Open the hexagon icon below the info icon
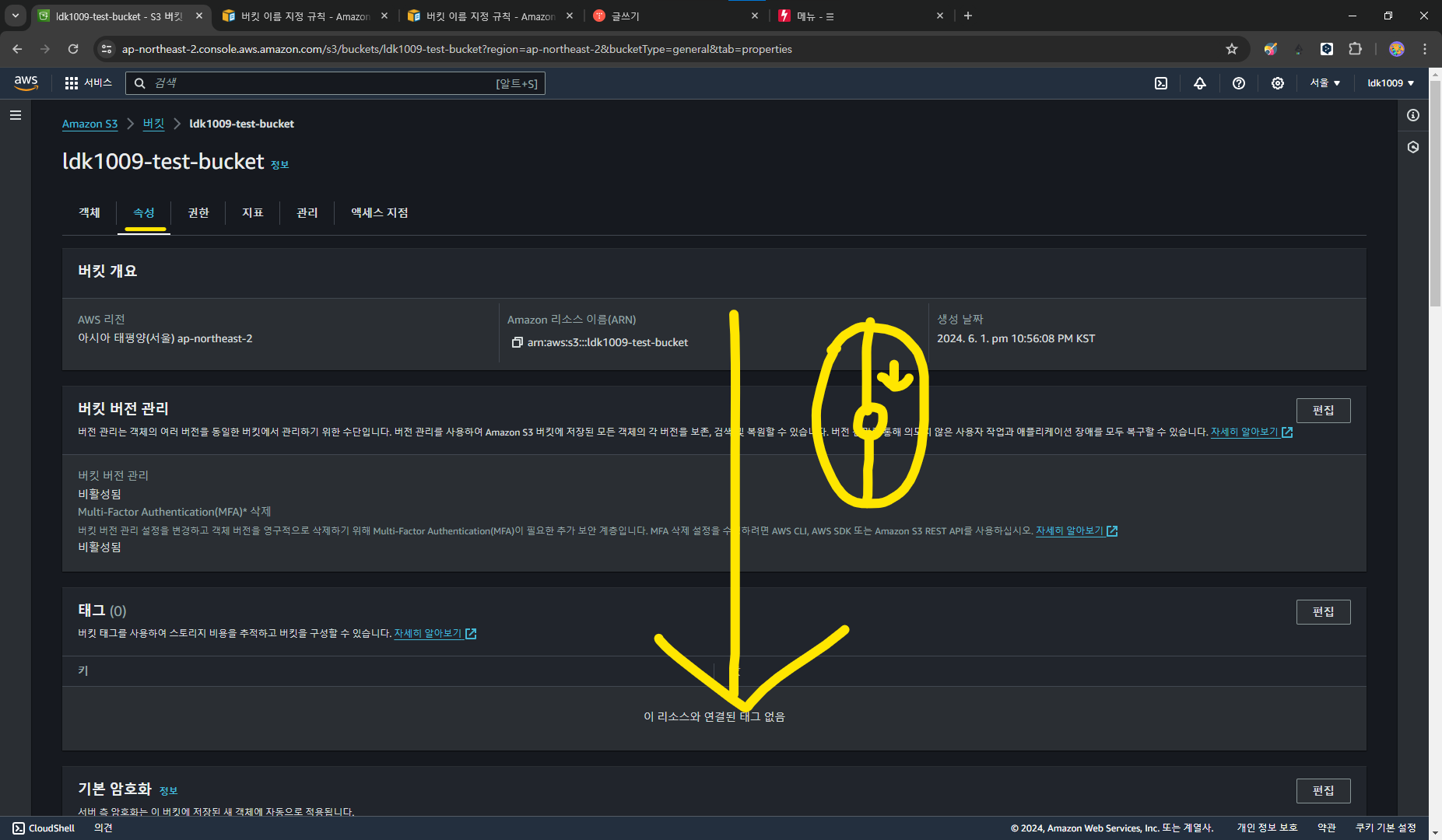1442x840 pixels. pyautogui.click(x=1413, y=147)
